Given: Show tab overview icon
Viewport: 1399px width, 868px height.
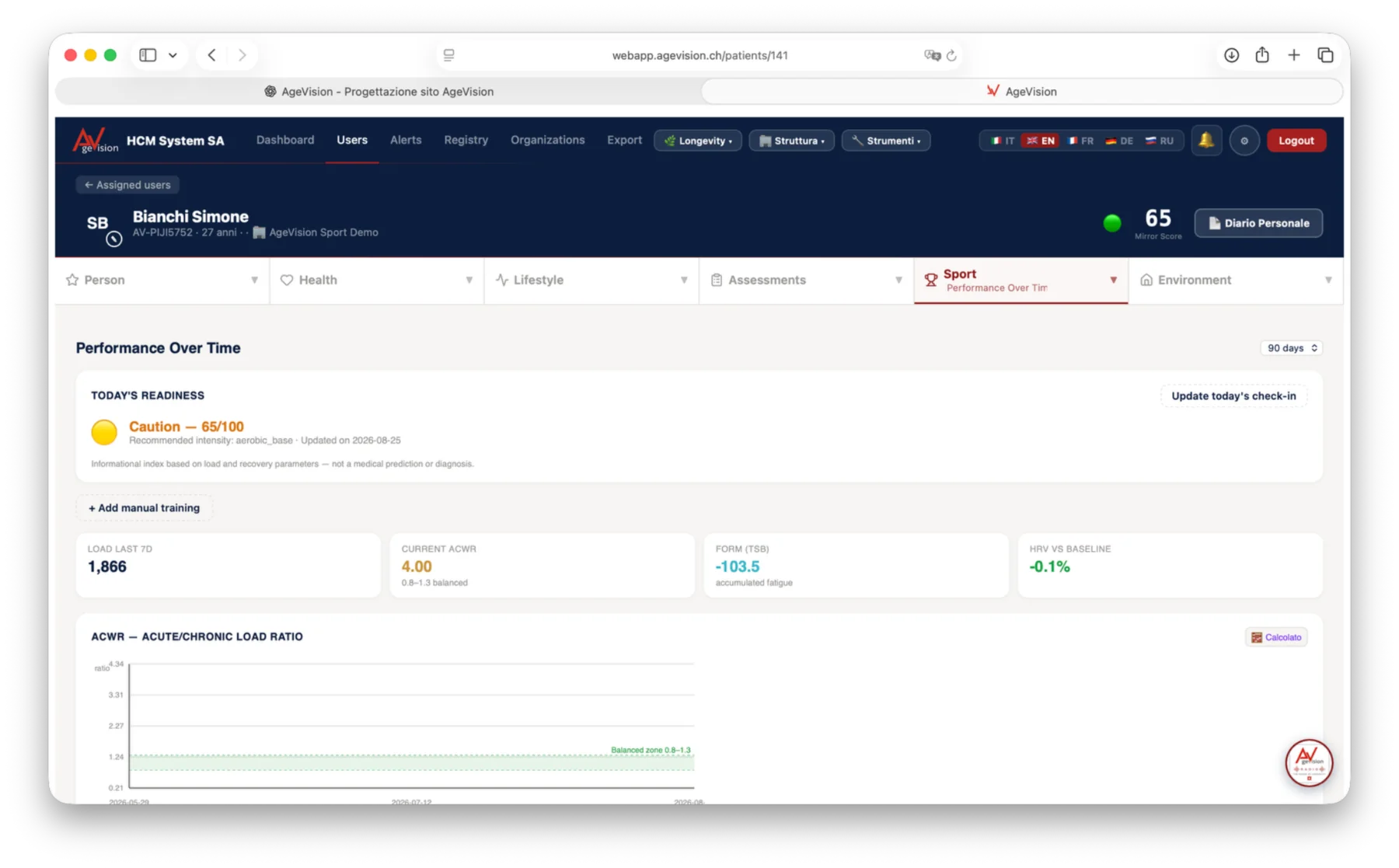Looking at the screenshot, I should click(x=1325, y=55).
